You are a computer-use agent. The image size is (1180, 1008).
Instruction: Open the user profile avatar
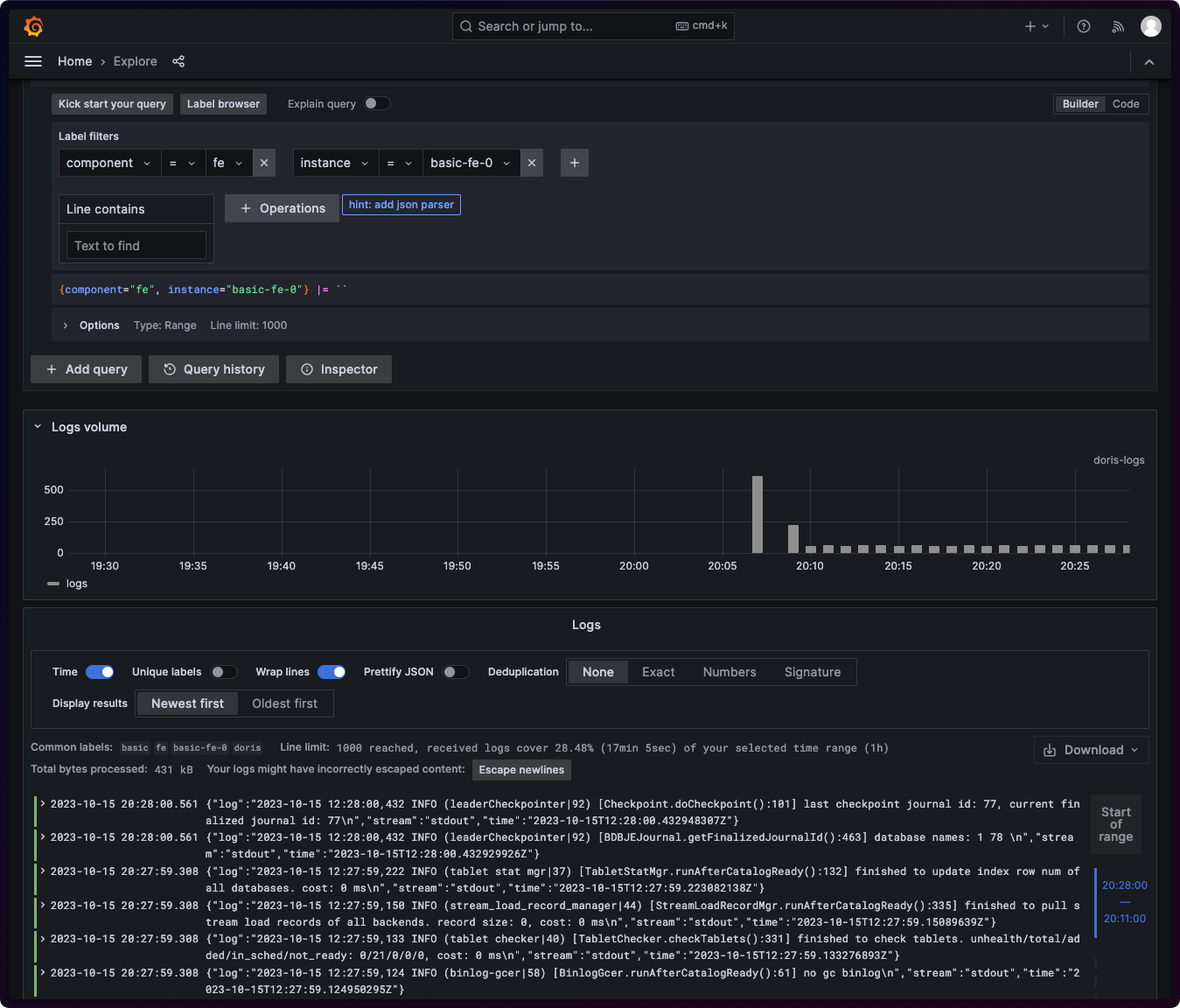coord(1151,26)
